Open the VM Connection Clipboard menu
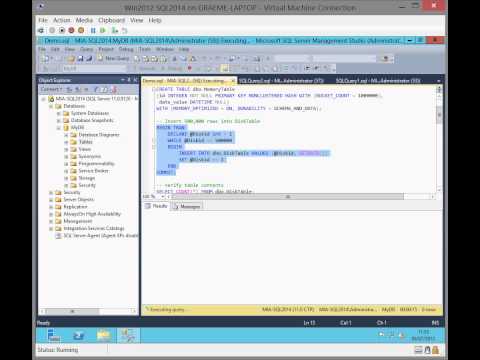 pos(111,20)
